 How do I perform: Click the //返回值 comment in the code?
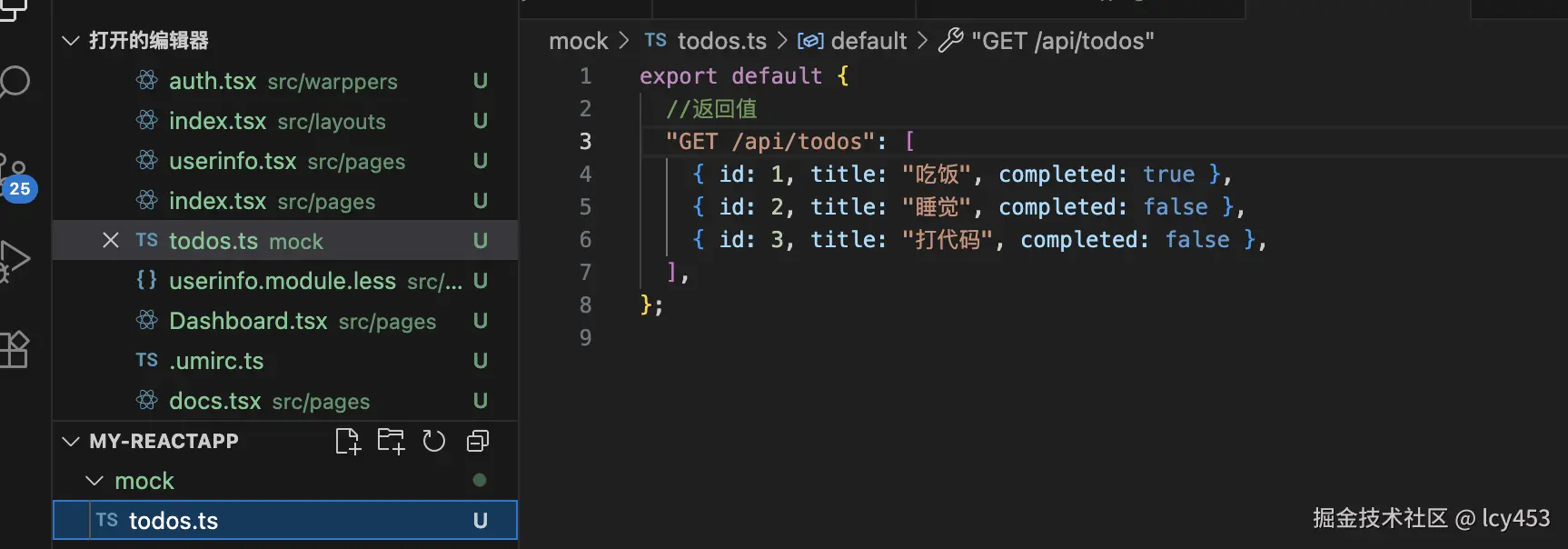coord(711,108)
